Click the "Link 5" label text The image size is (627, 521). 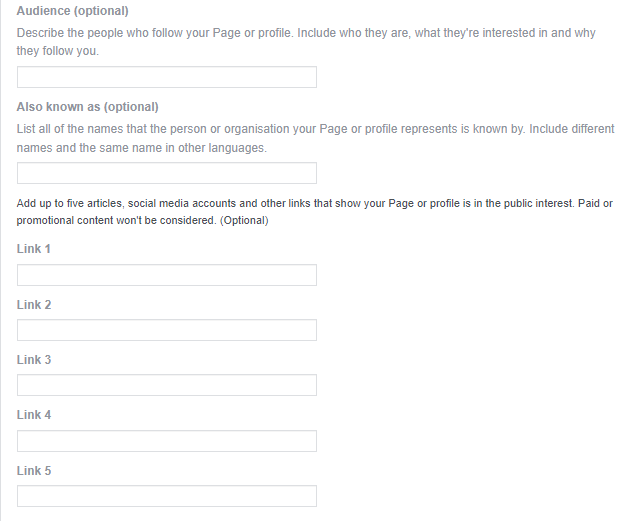[x=34, y=470]
